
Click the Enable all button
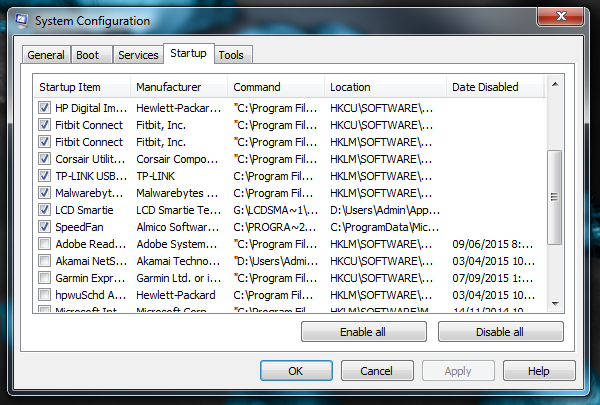point(364,332)
